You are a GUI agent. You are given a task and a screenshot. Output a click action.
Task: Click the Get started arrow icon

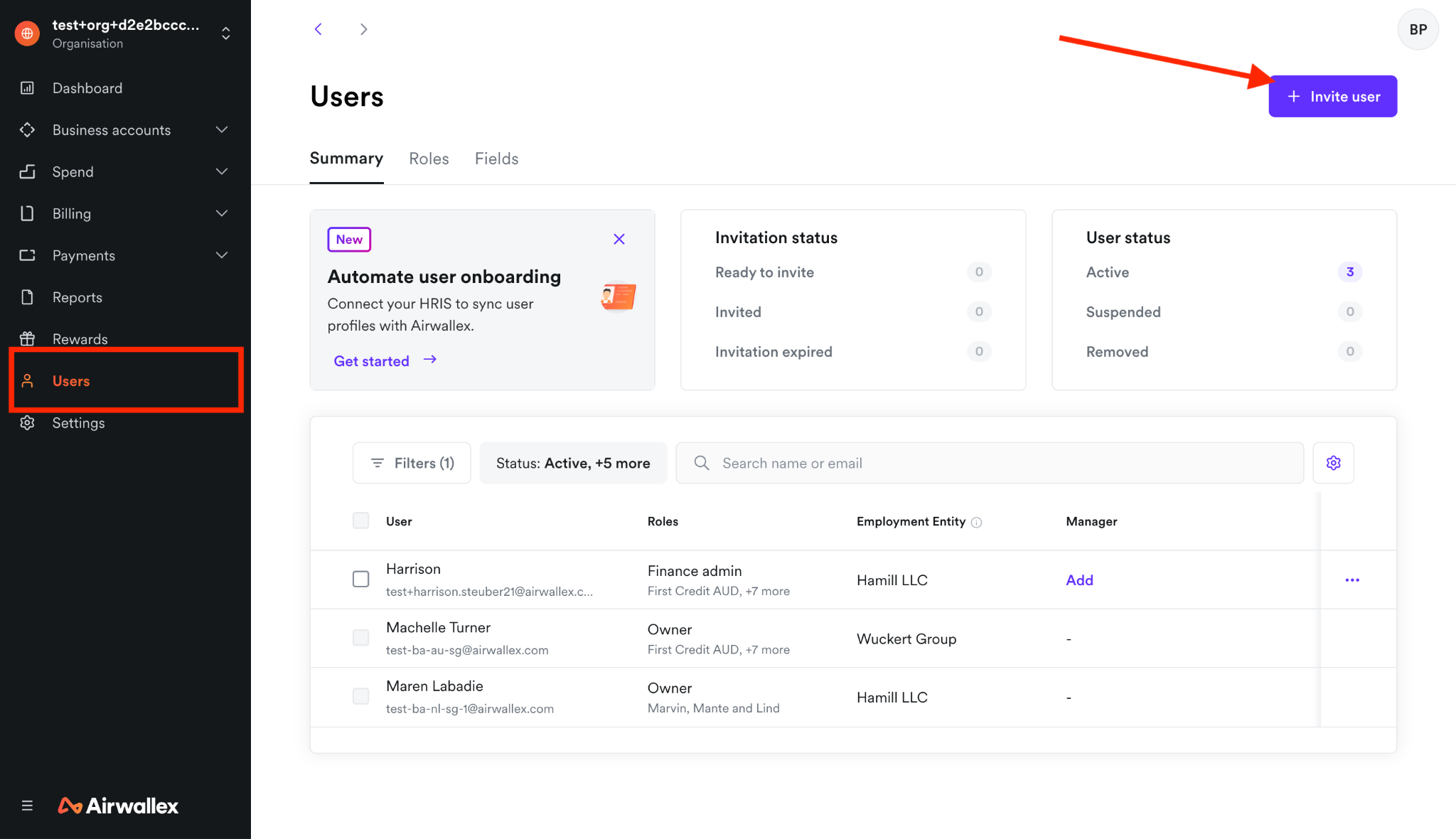[x=430, y=360]
